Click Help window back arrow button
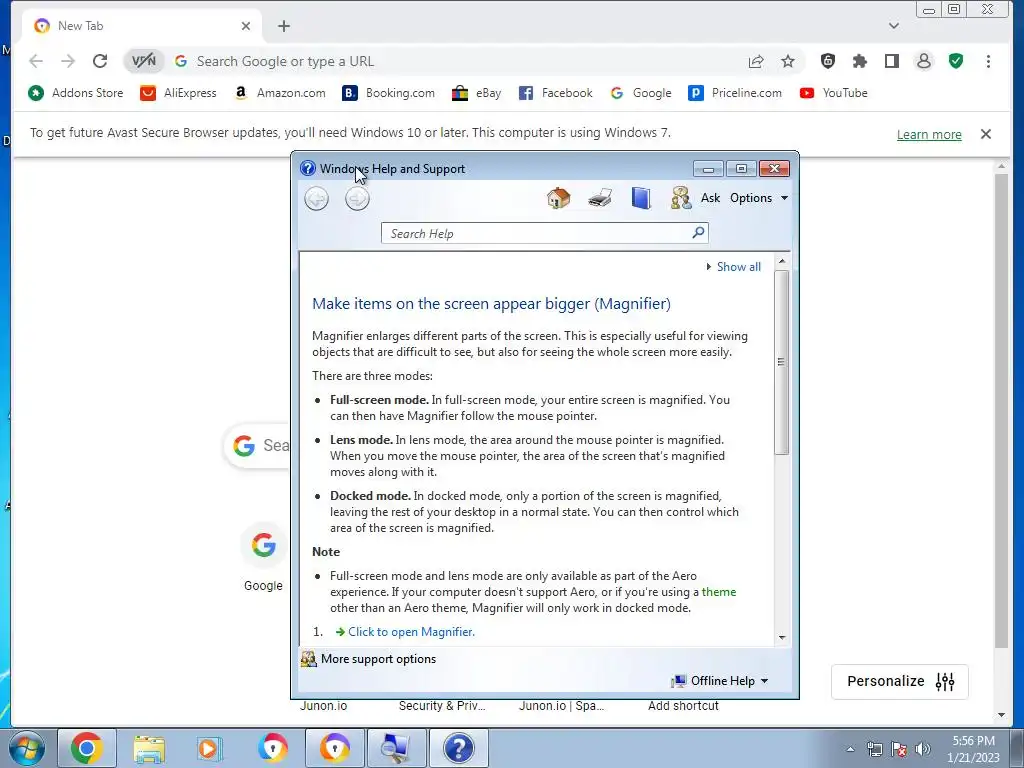Viewport: 1024px width, 768px height. click(317, 199)
